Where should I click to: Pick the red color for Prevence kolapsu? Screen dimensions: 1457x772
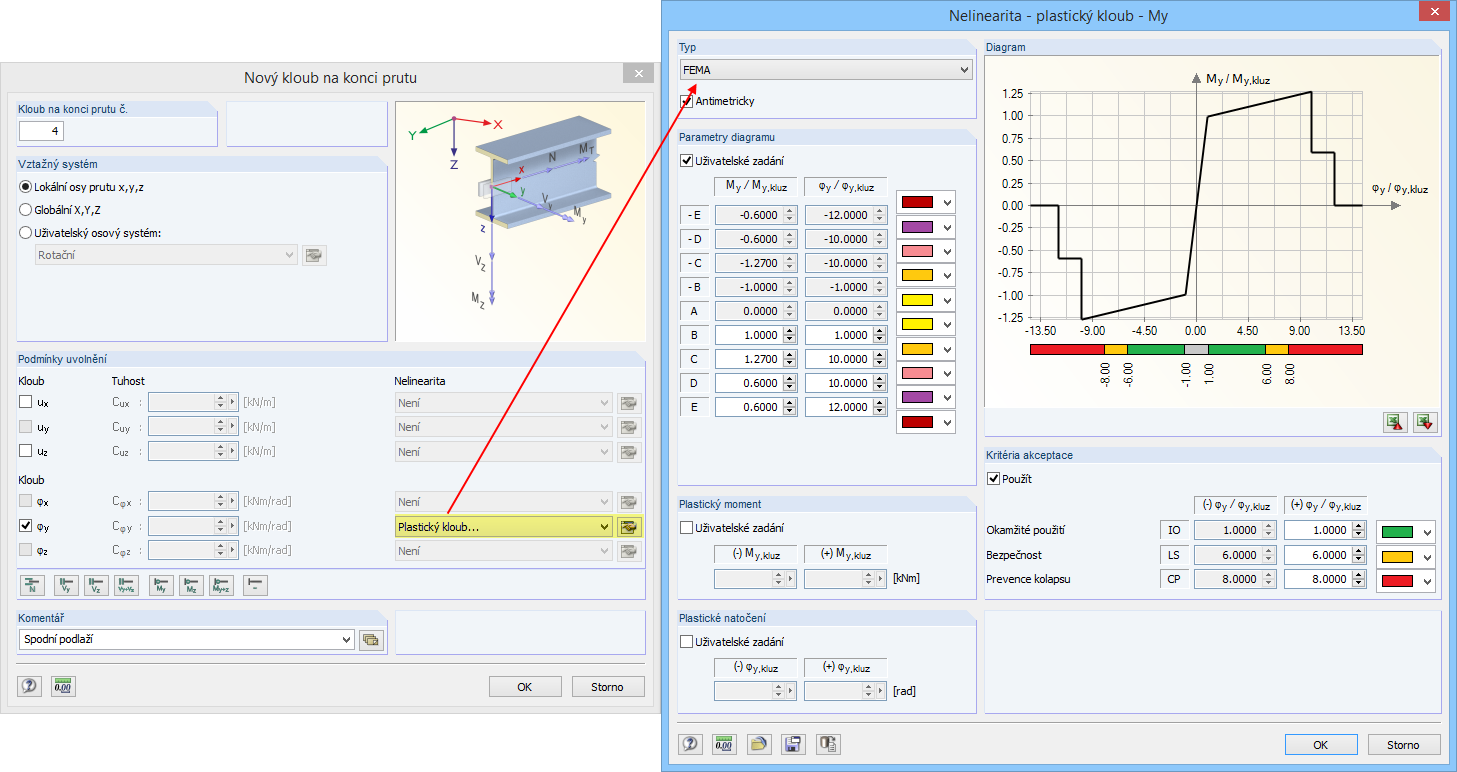1406,581
